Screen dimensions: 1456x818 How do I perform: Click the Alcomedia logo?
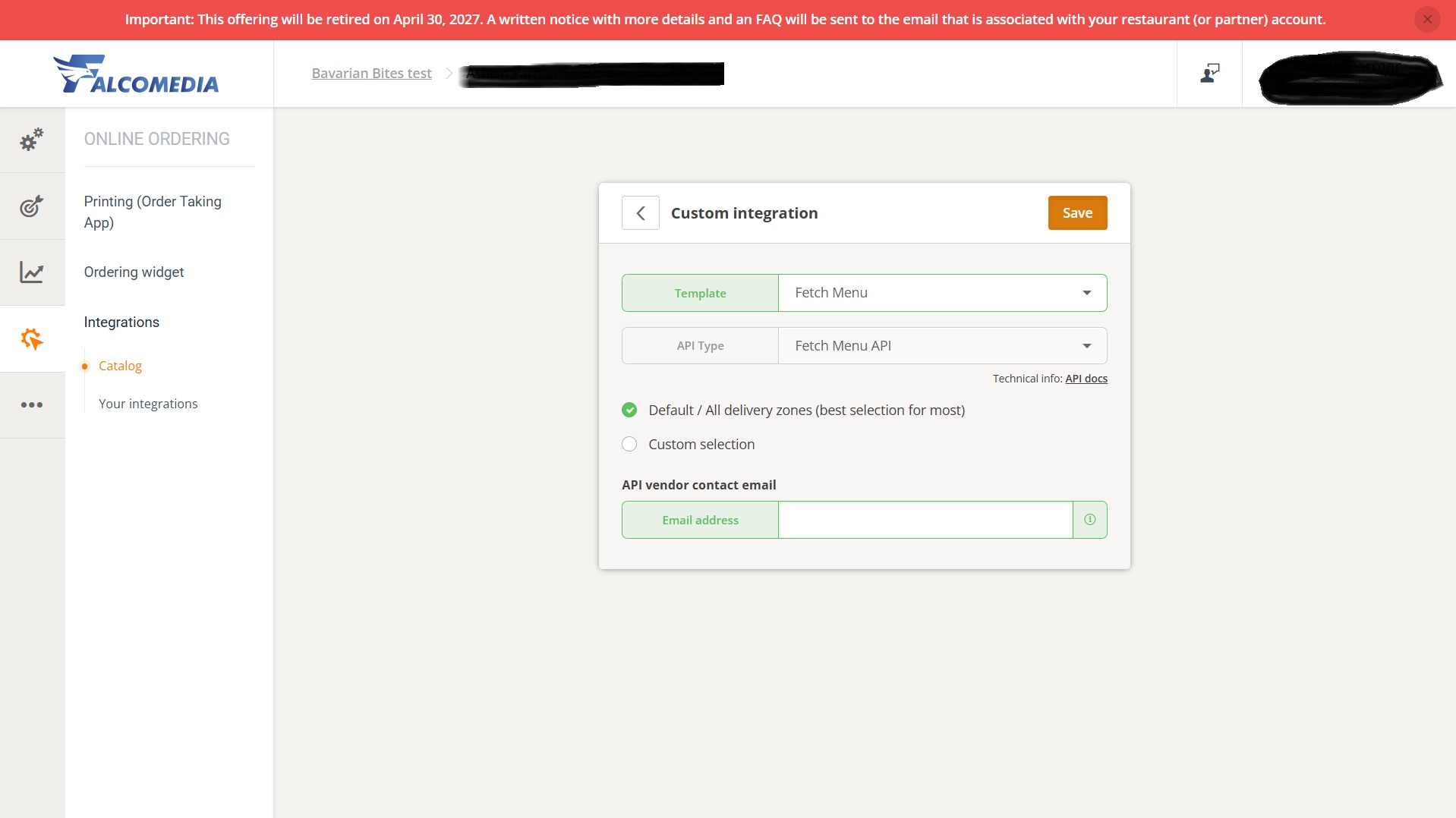tap(136, 74)
